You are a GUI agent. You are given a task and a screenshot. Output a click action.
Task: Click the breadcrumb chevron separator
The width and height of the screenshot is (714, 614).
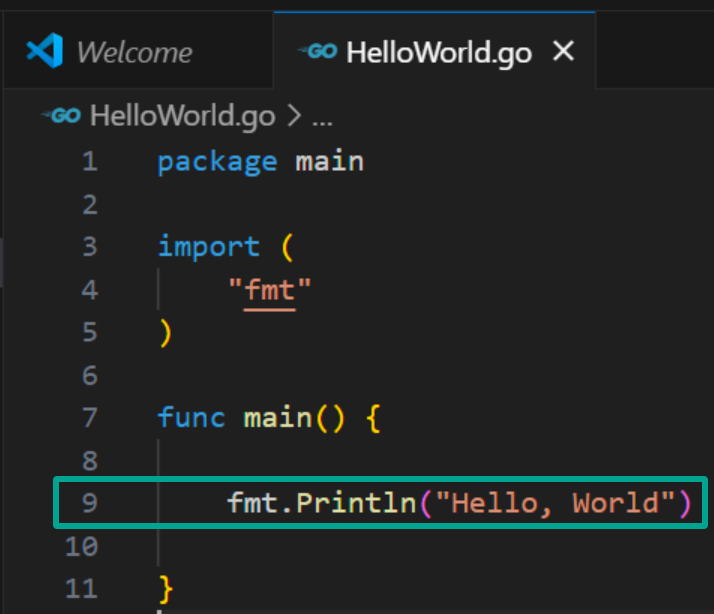pyautogui.click(x=295, y=116)
